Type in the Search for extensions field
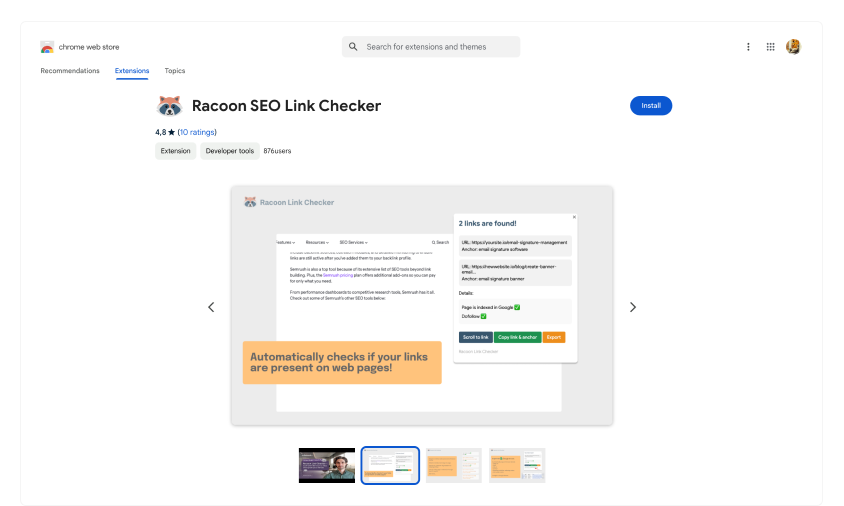Viewport: 844px width, 506px height. 438,47
